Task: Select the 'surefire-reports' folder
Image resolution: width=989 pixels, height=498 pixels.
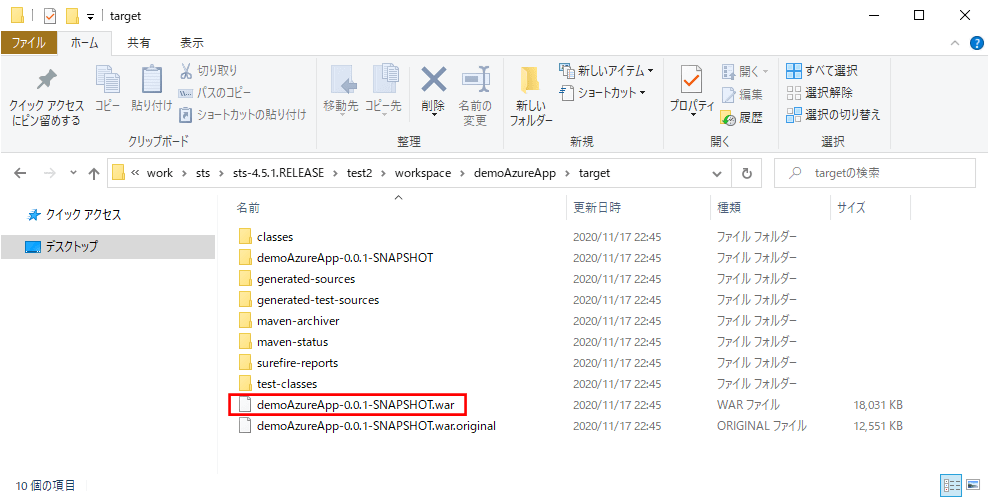Action: click(297, 363)
